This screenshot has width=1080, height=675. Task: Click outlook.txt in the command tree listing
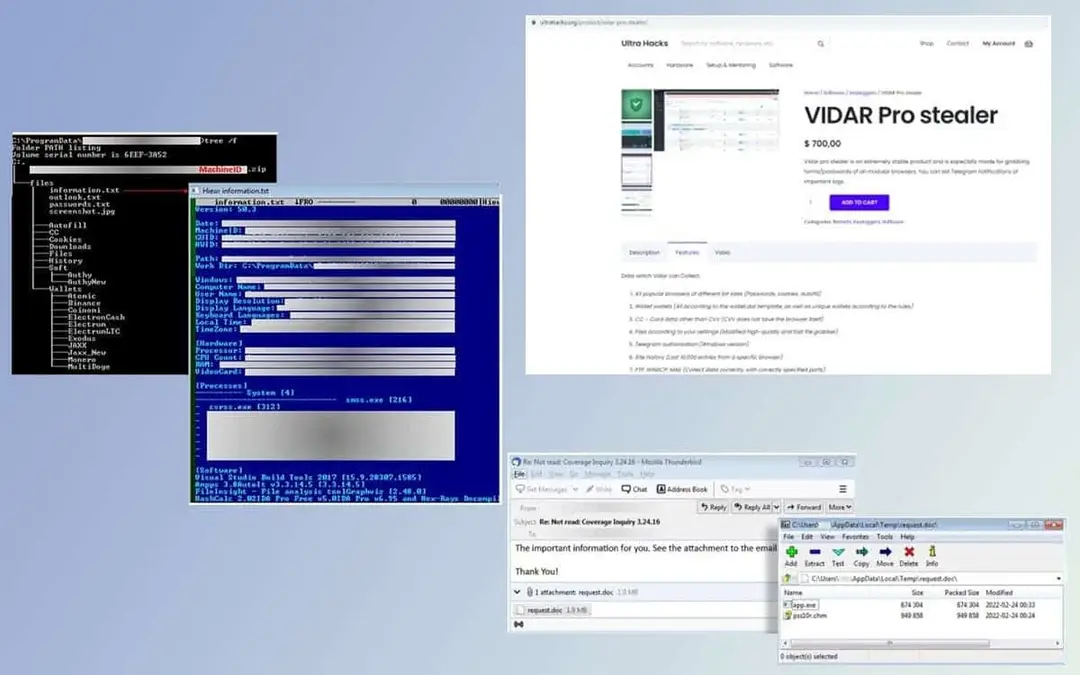[x=74, y=198]
